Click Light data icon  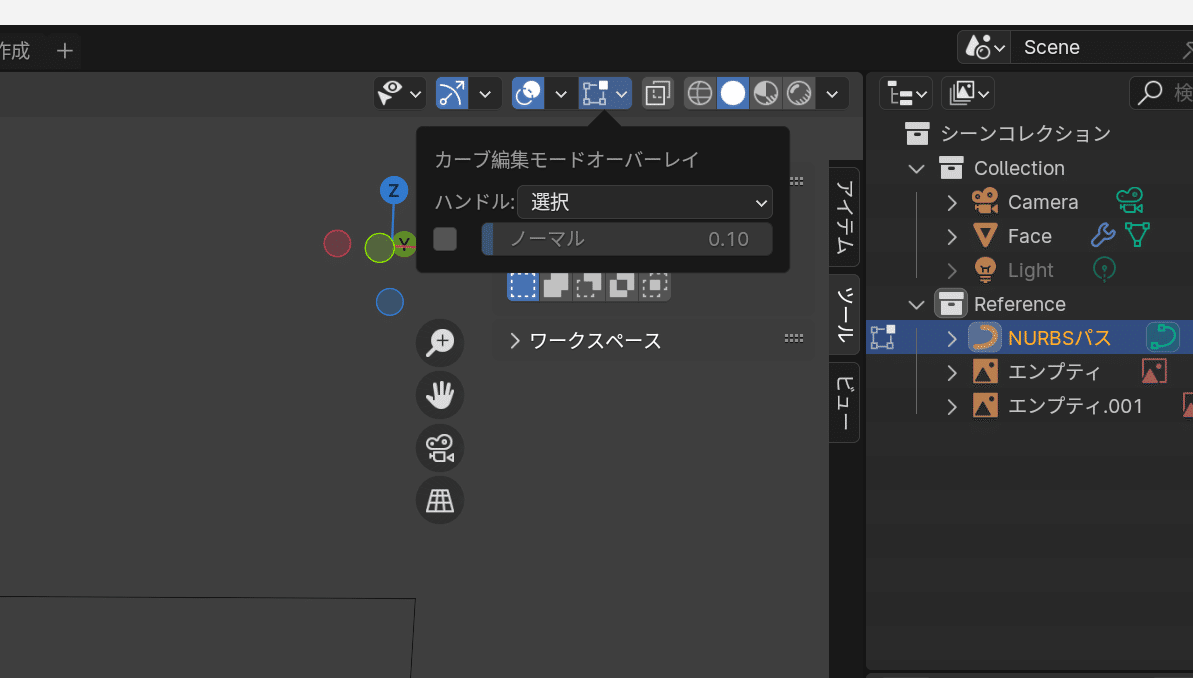pyautogui.click(x=1104, y=269)
